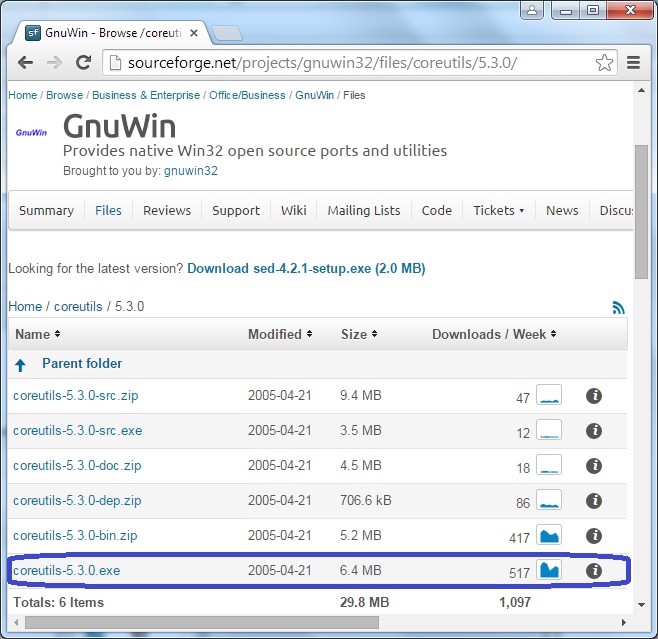This screenshot has width=658, height=639.
Task: View info for coreutils-5.3.0-doc.zip
Action: (593, 466)
